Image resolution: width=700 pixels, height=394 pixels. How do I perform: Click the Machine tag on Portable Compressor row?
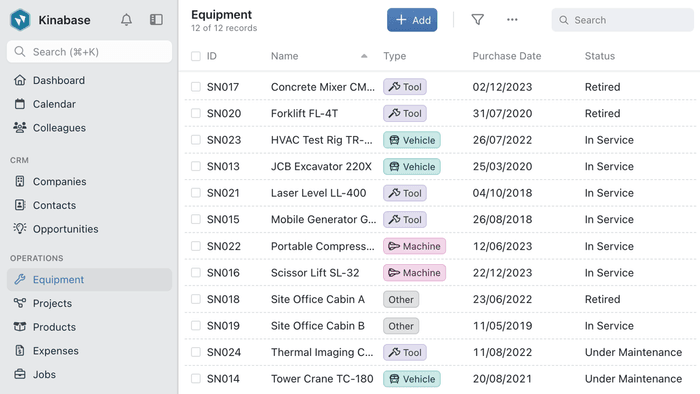(414, 246)
